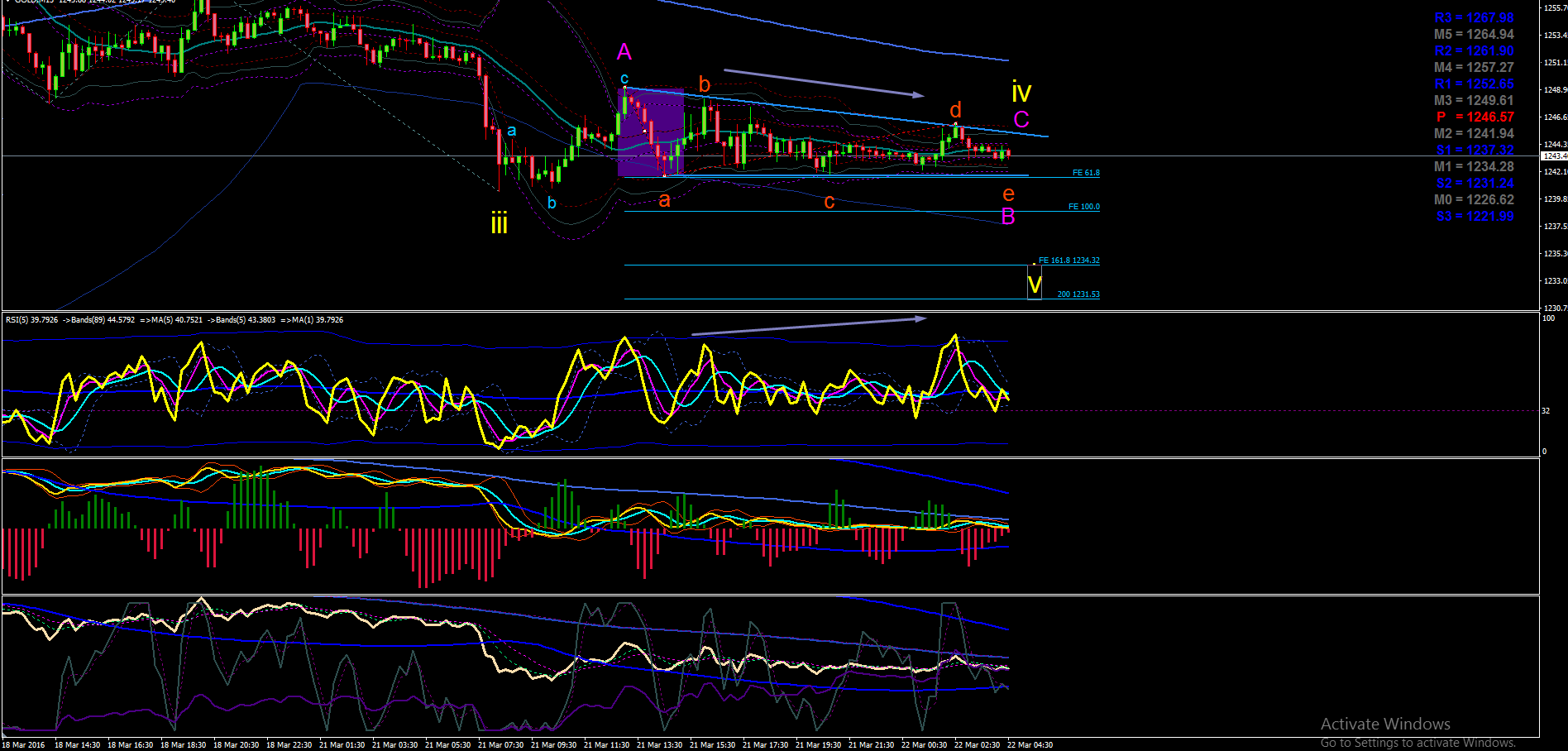Click the 200 1231.53 Fibonacci level label
The height and width of the screenshot is (751, 1568).
[x=1078, y=294]
